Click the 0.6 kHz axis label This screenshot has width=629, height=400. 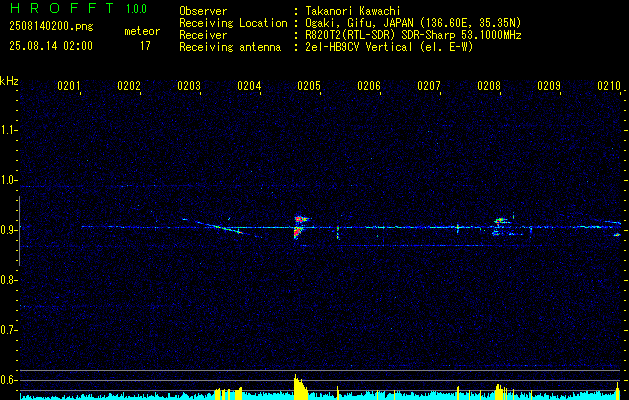click(x=8, y=380)
